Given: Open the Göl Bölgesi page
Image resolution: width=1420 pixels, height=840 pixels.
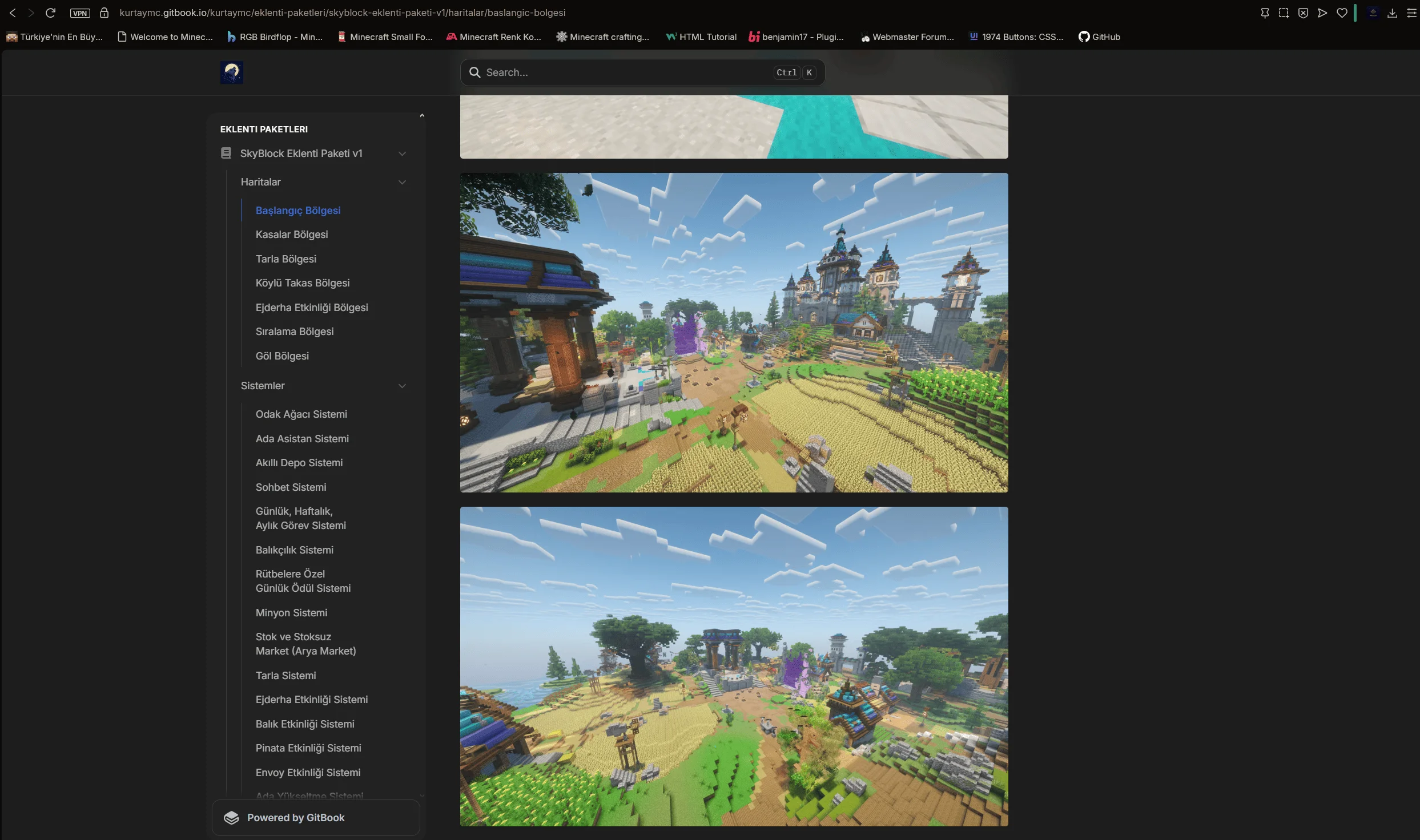Looking at the screenshot, I should (282, 356).
